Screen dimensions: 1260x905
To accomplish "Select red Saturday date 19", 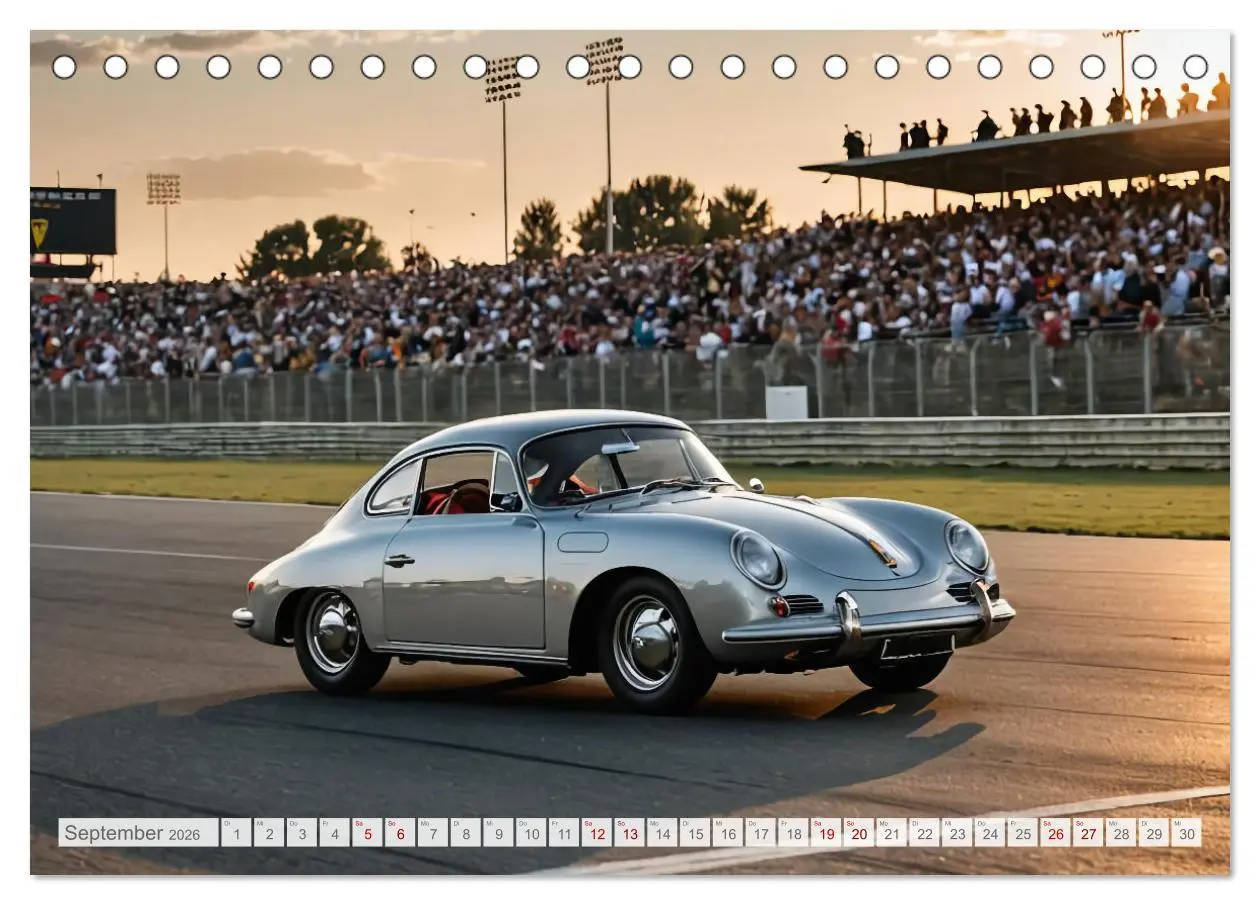I will pyautogui.click(x=826, y=833).
